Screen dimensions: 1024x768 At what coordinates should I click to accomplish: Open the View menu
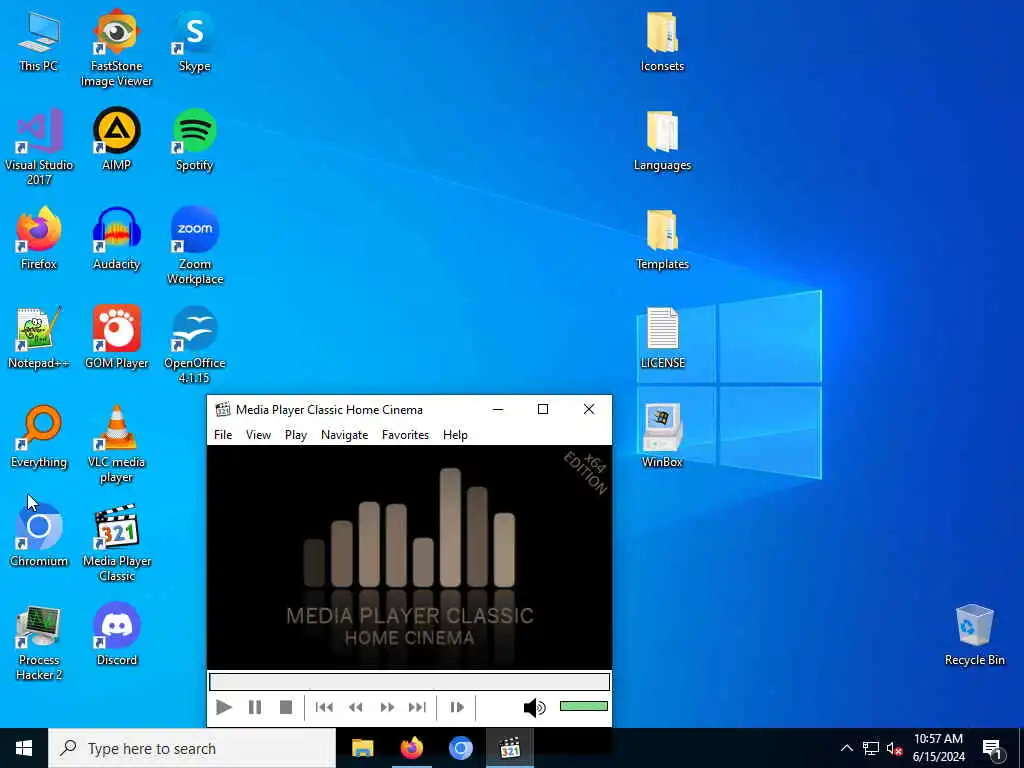coord(258,435)
